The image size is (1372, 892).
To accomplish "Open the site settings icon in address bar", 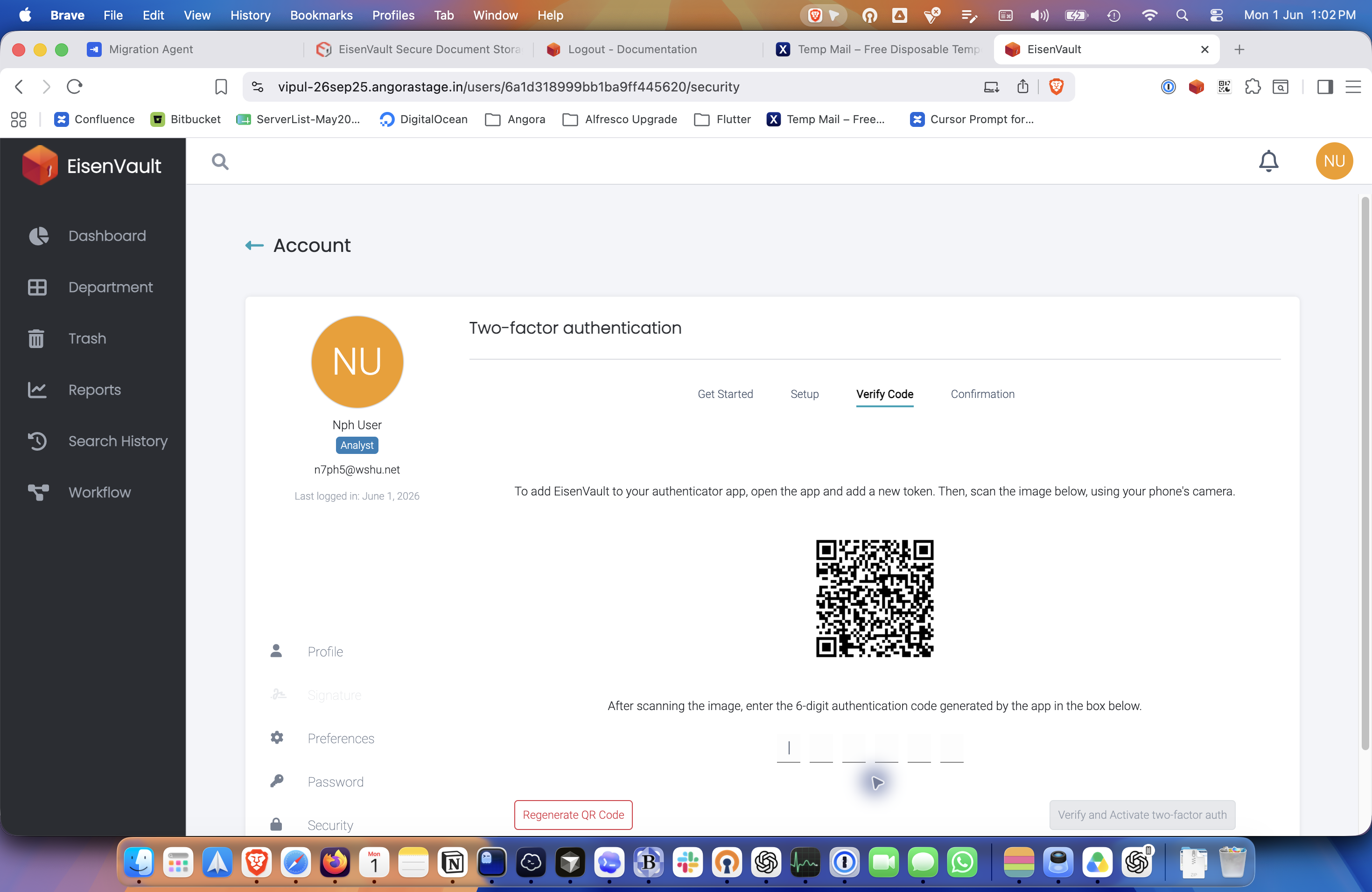I will click(x=258, y=86).
